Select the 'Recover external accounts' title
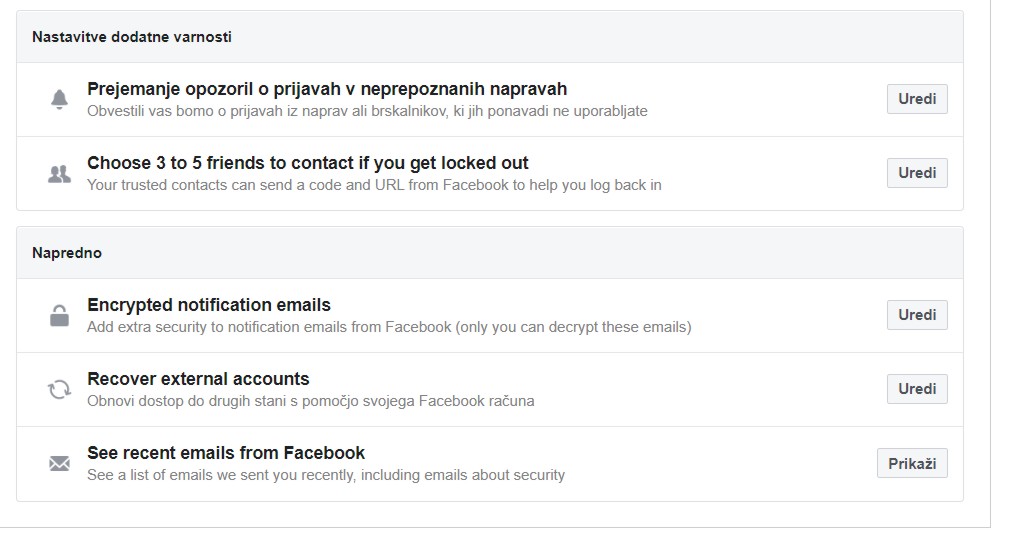The height and width of the screenshot is (537, 1017). (198, 379)
